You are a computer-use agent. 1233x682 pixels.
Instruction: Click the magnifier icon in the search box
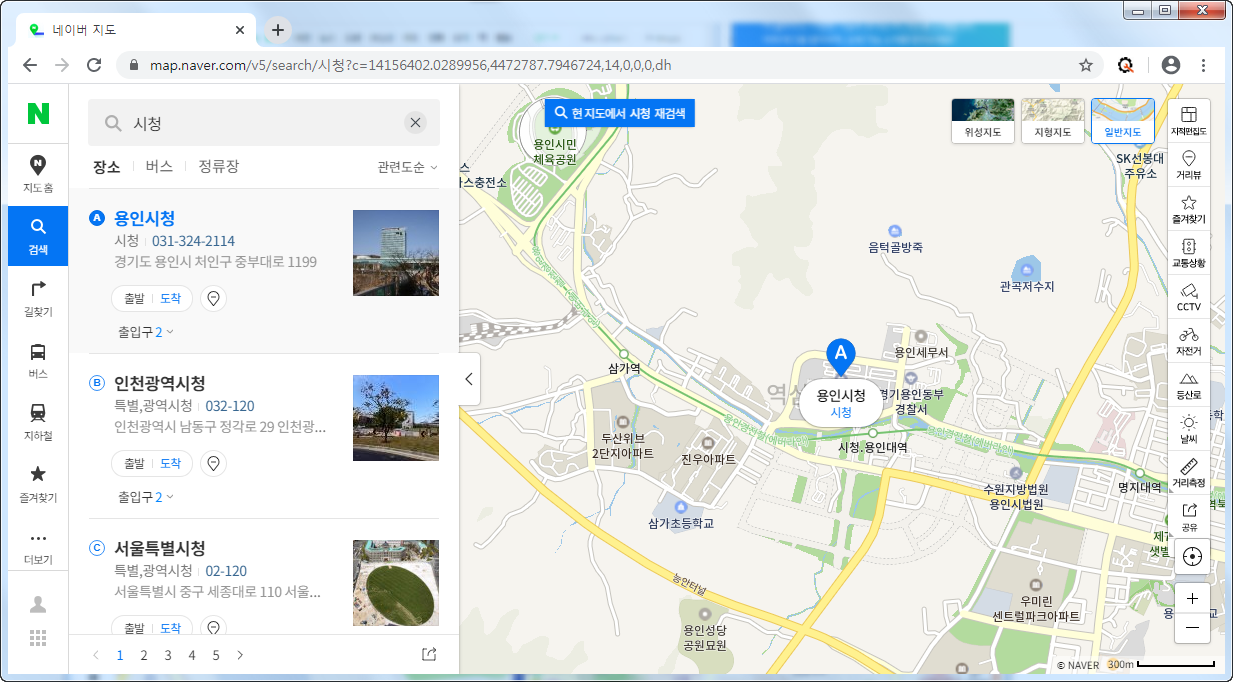coord(113,123)
